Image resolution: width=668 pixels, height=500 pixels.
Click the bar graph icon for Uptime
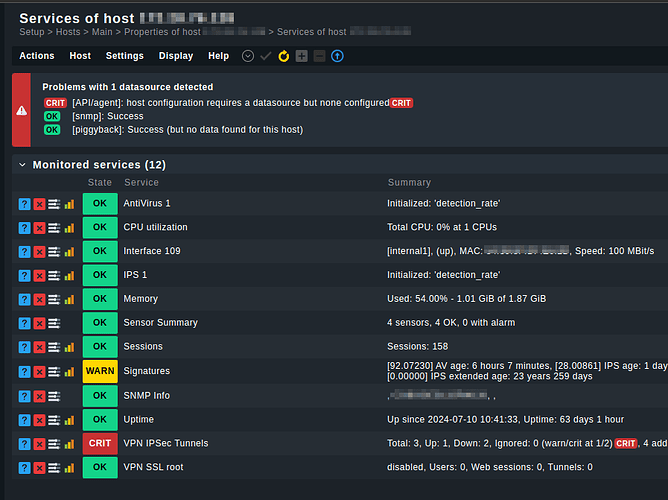pyautogui.click(x=69, y=420)
